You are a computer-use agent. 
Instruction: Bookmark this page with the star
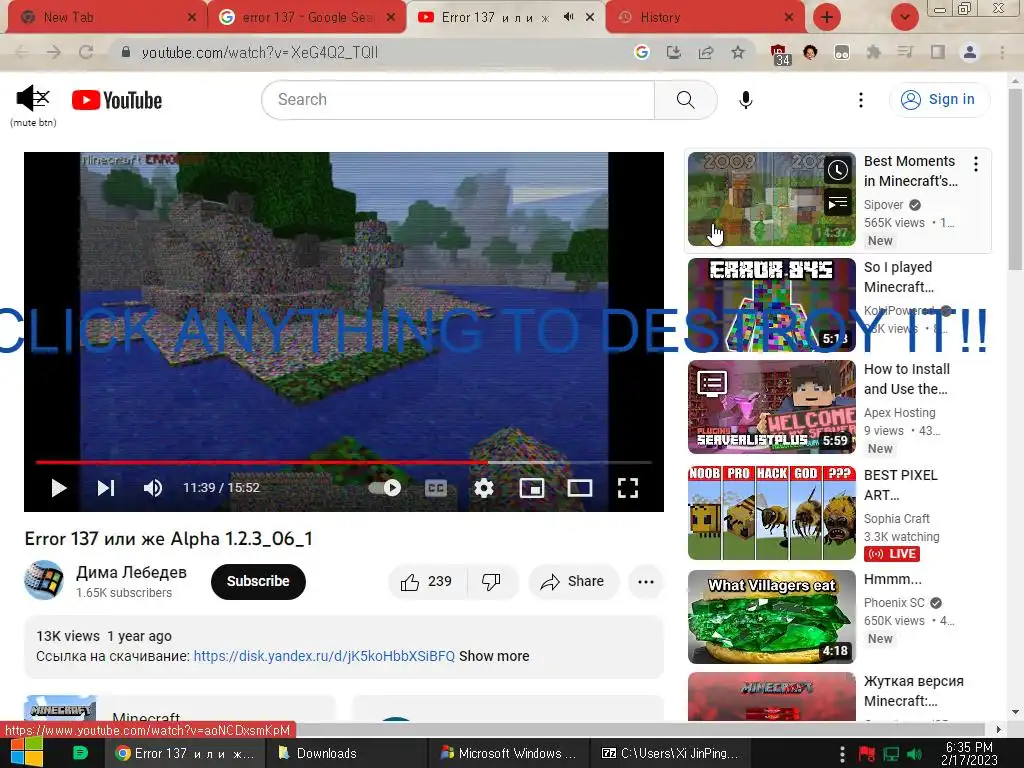(738, 52)
